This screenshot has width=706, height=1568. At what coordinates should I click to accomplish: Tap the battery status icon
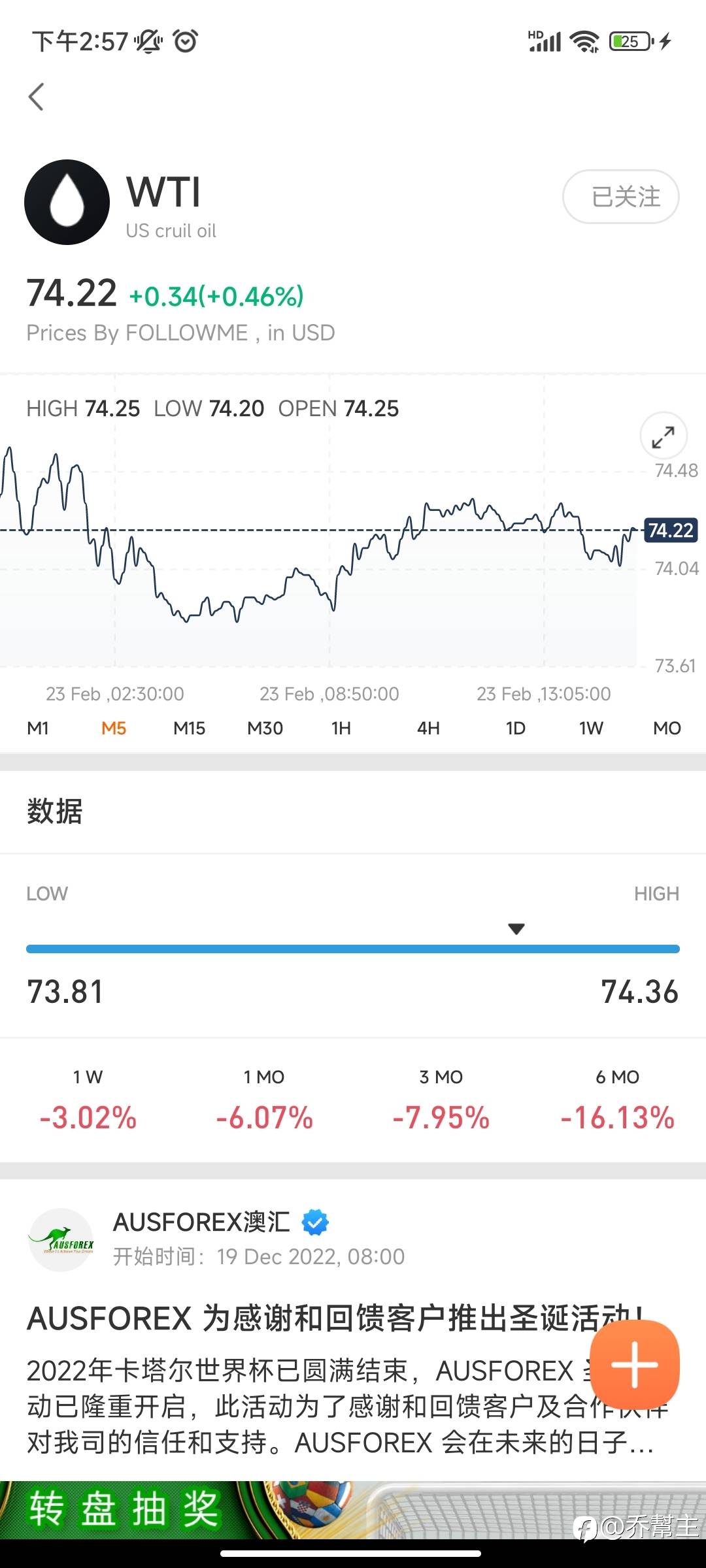pos(630,42)
